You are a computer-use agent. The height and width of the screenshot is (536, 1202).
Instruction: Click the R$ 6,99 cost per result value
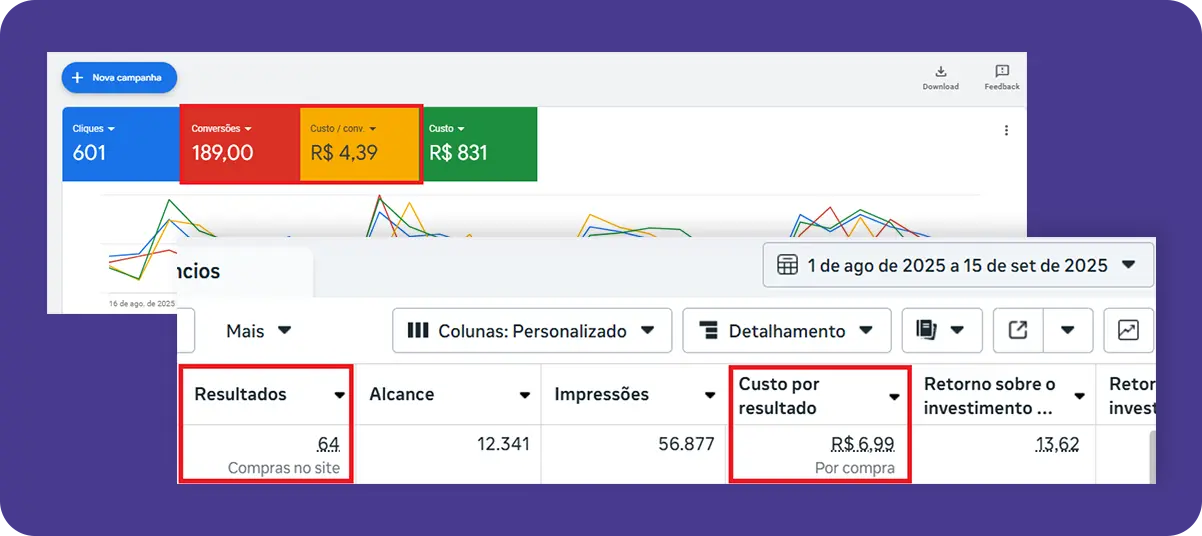tap(862, 444)
